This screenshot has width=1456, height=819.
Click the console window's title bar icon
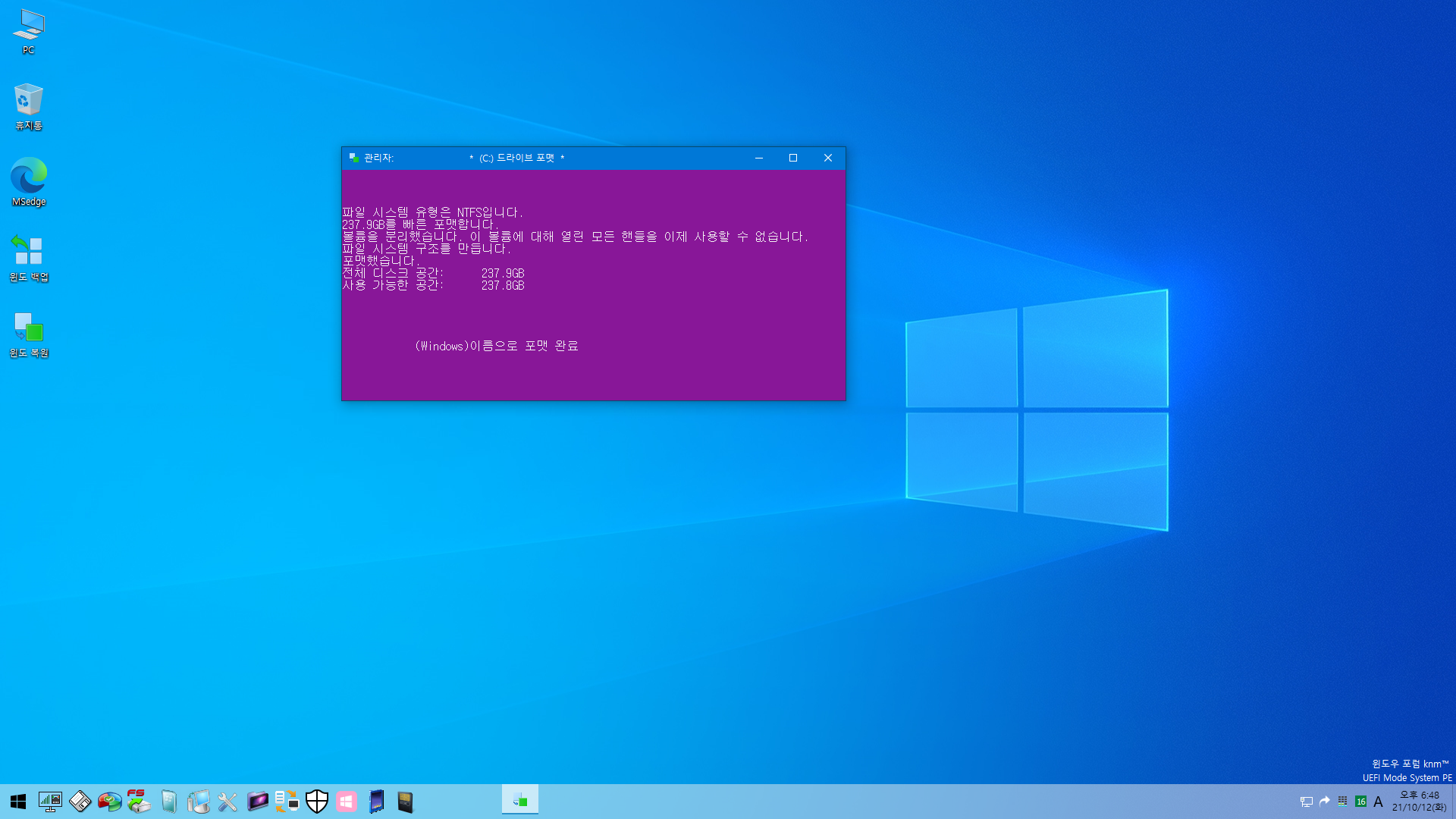click(354, 158)
